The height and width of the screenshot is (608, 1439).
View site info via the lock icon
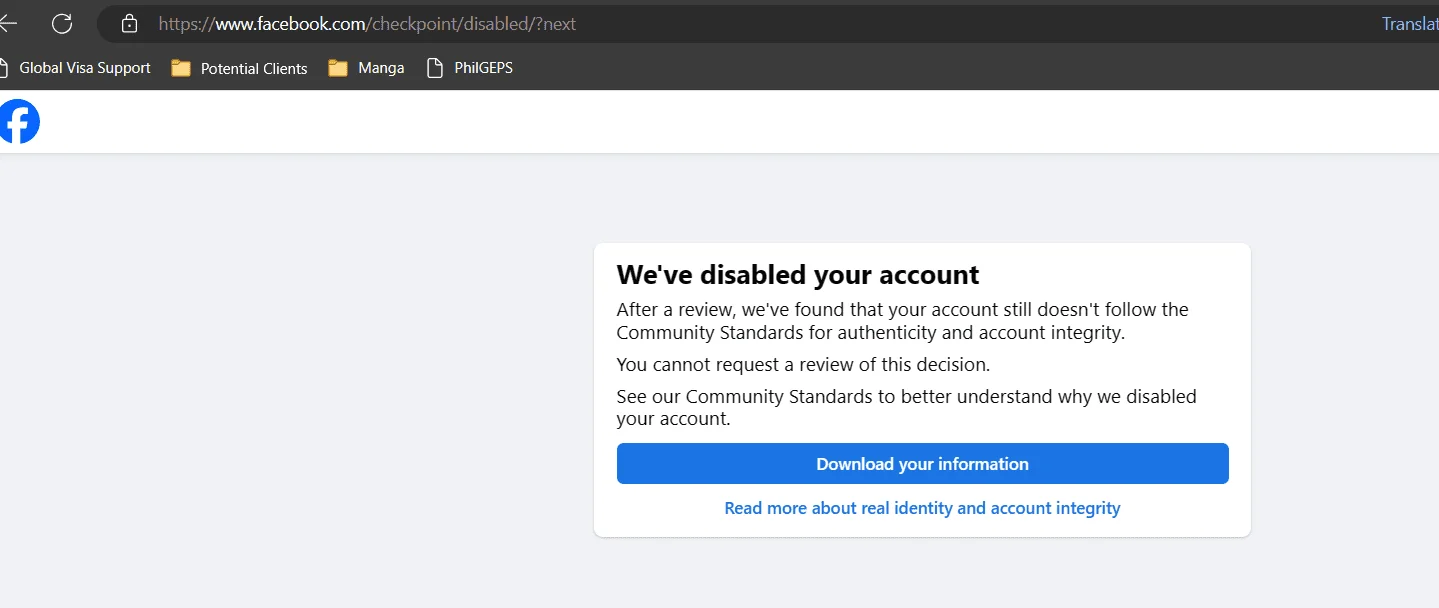click(x=128, y=23)
